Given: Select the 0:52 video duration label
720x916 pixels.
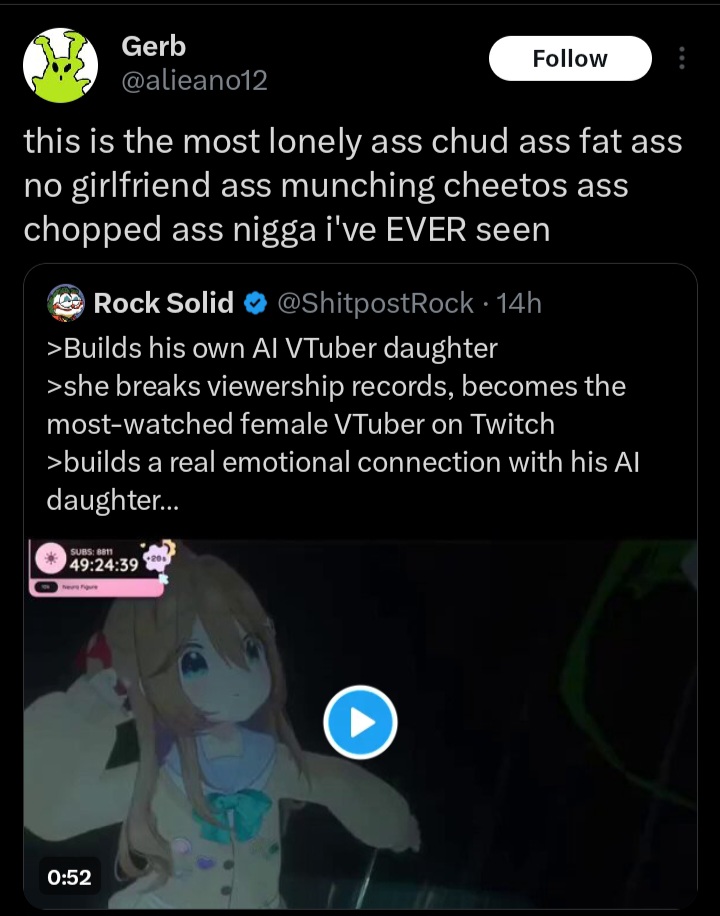Looking at the screenshot, I should (x=70, y=877).
